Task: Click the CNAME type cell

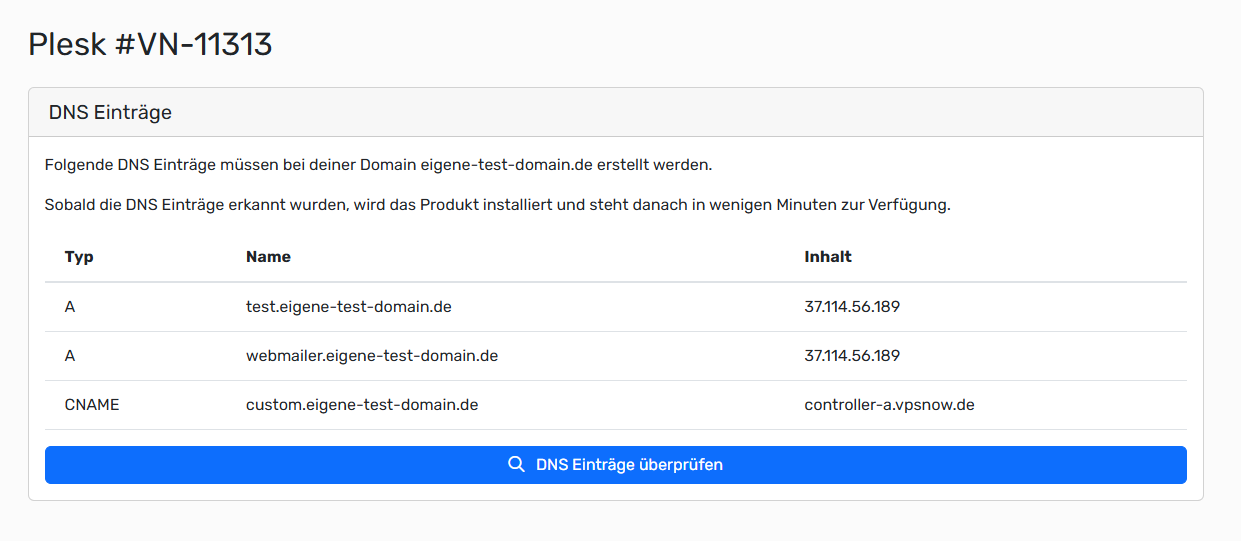Action: point(92,405)
